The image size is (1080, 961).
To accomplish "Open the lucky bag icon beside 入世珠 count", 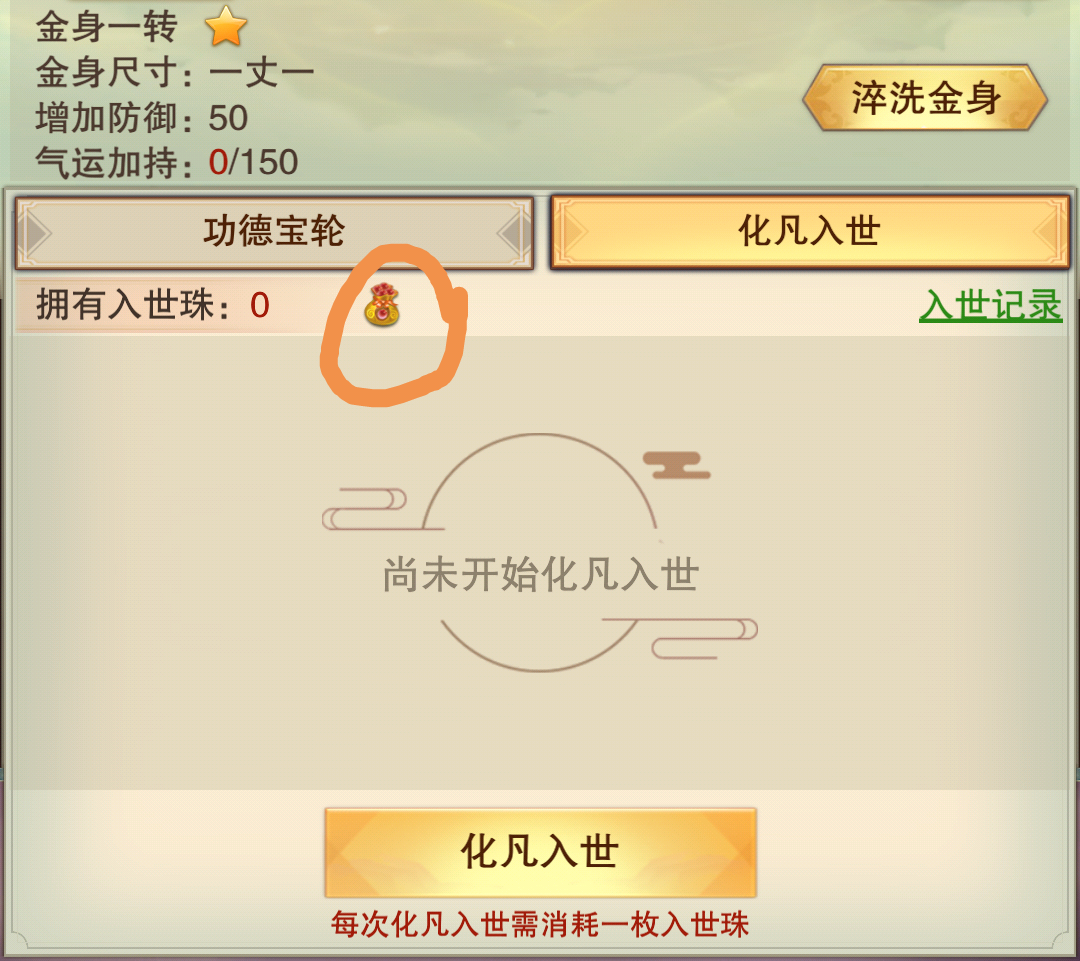I will point(382,304).
